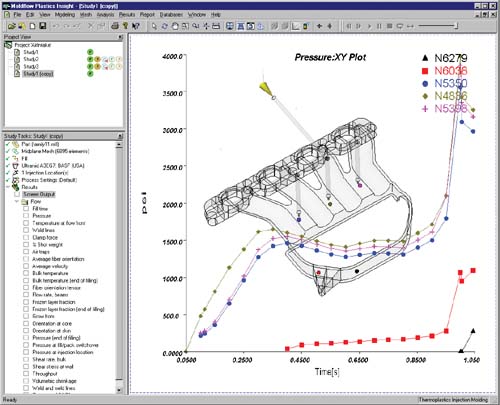Collapse the Study Tasks panel header arrow
This screenshot has height=405, width=500.
[x=120, y=136]
